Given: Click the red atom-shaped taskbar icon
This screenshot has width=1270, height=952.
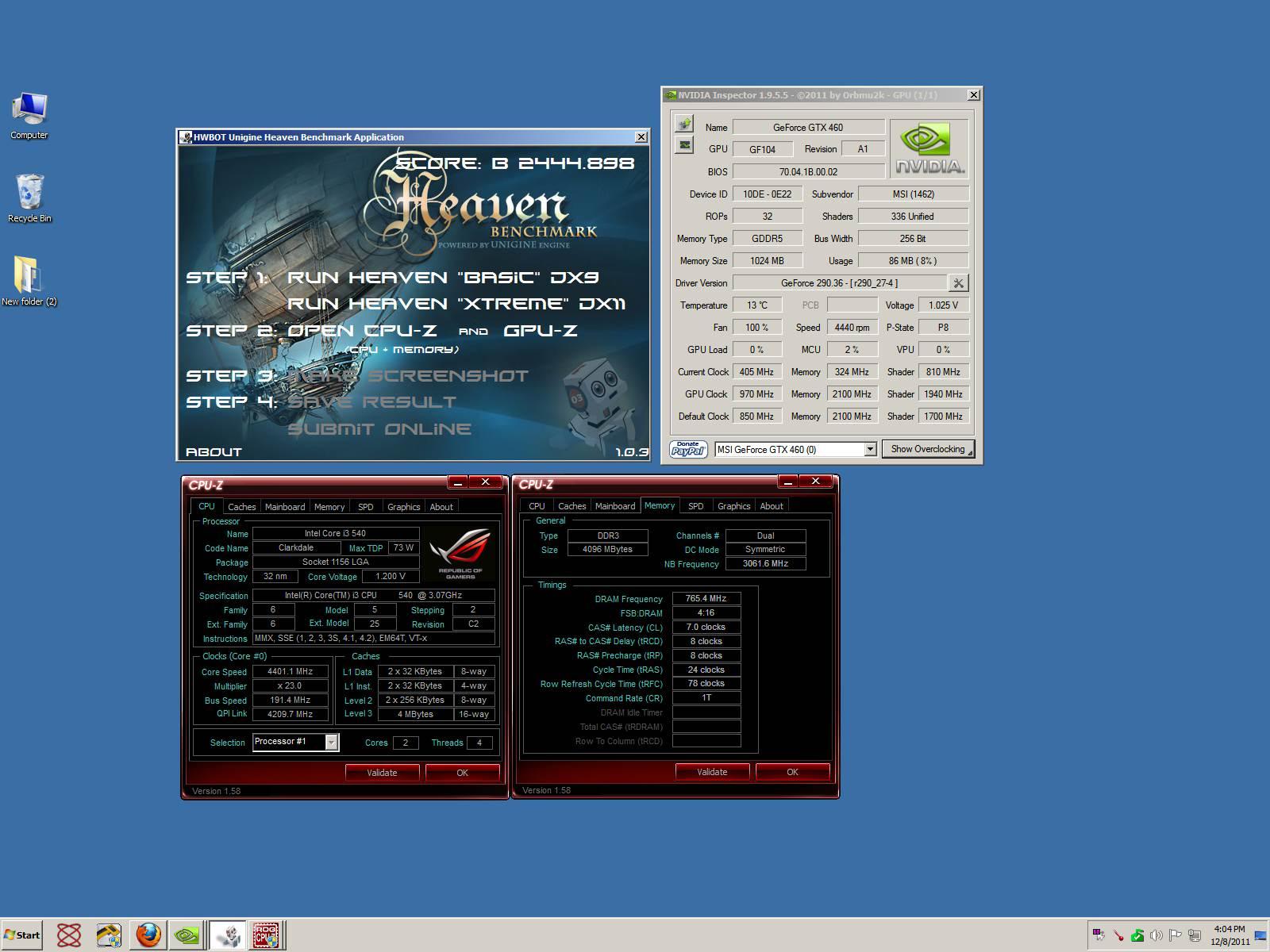Looking at the screenshot, I should (x=69, y=935).
